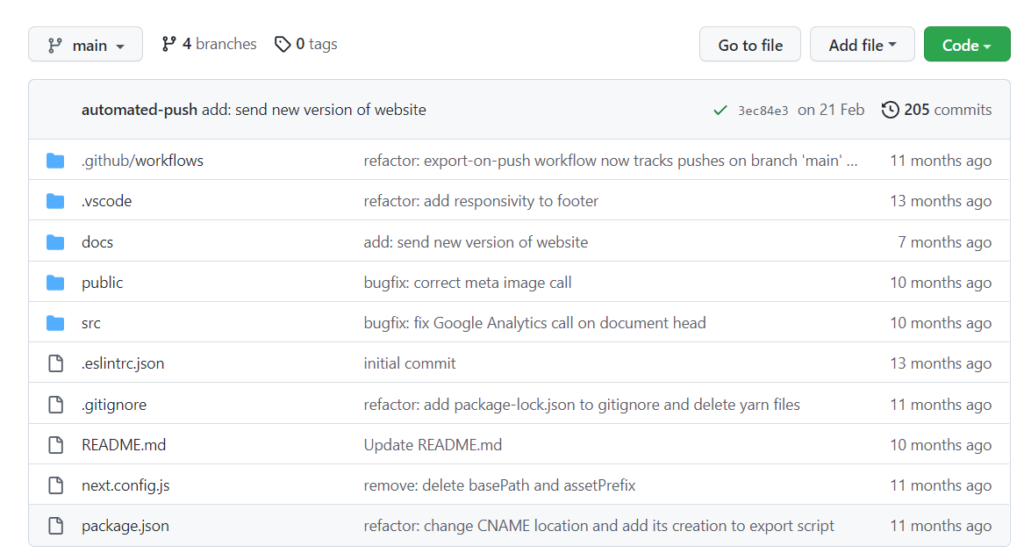Click the docs folder icon

(x=56, y=242)
